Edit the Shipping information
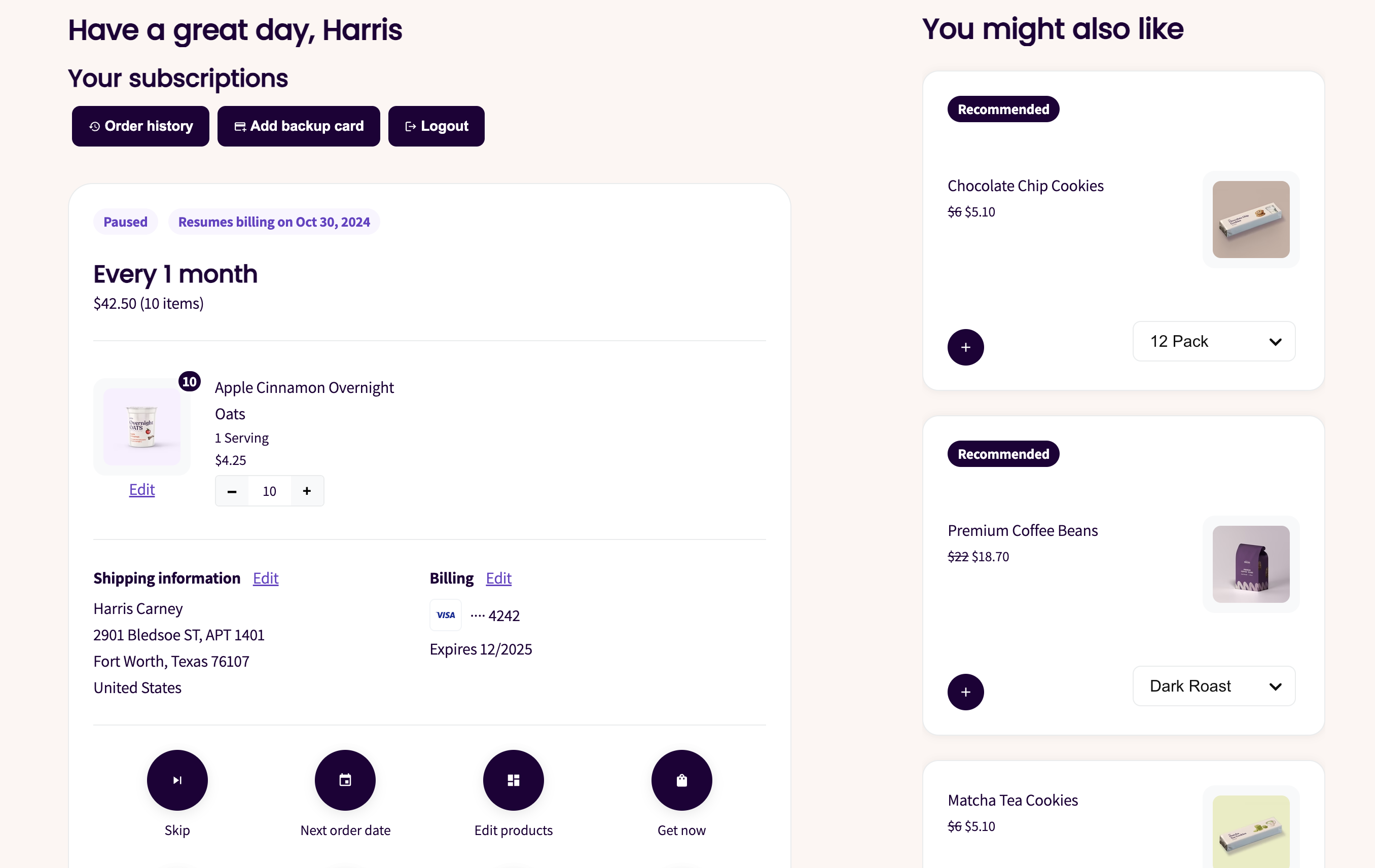Image resolution: width=1375 pixels, height=868 pixels. click(x=266, y=578)
